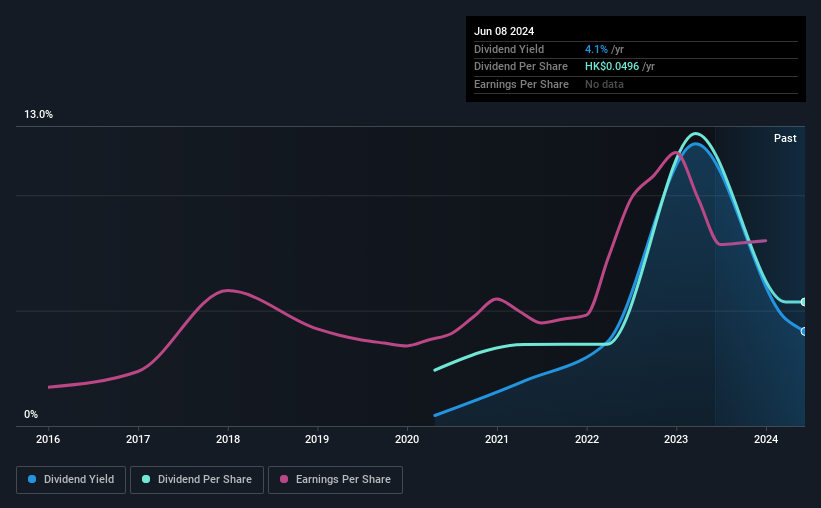Click the teal Dividend Per Share legend dot
The image size is (821, 508).
click(146, 479)
